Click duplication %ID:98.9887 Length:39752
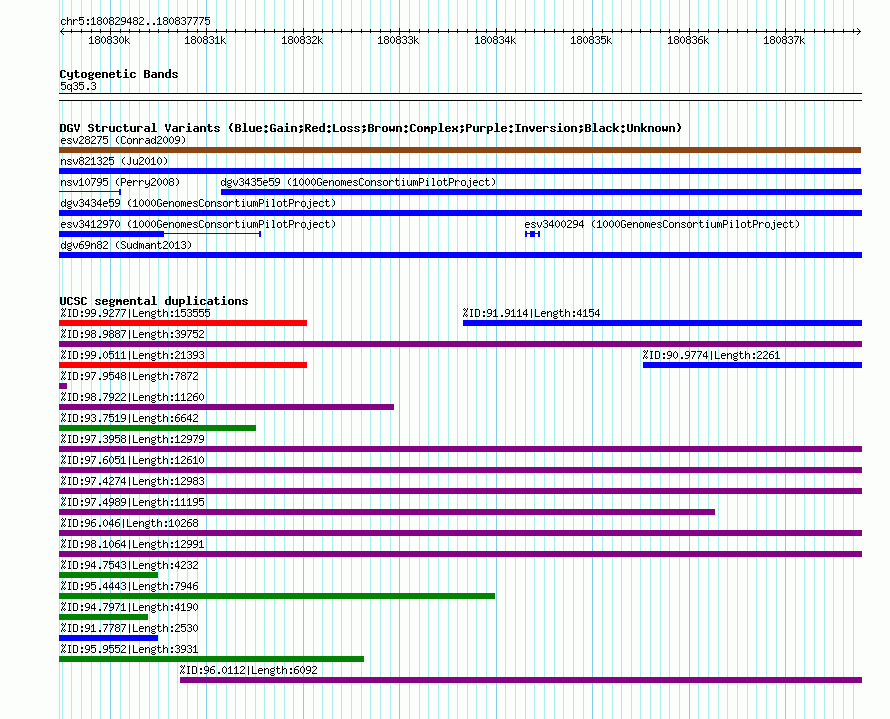This screenshot has height=719, width=890. 460,344
